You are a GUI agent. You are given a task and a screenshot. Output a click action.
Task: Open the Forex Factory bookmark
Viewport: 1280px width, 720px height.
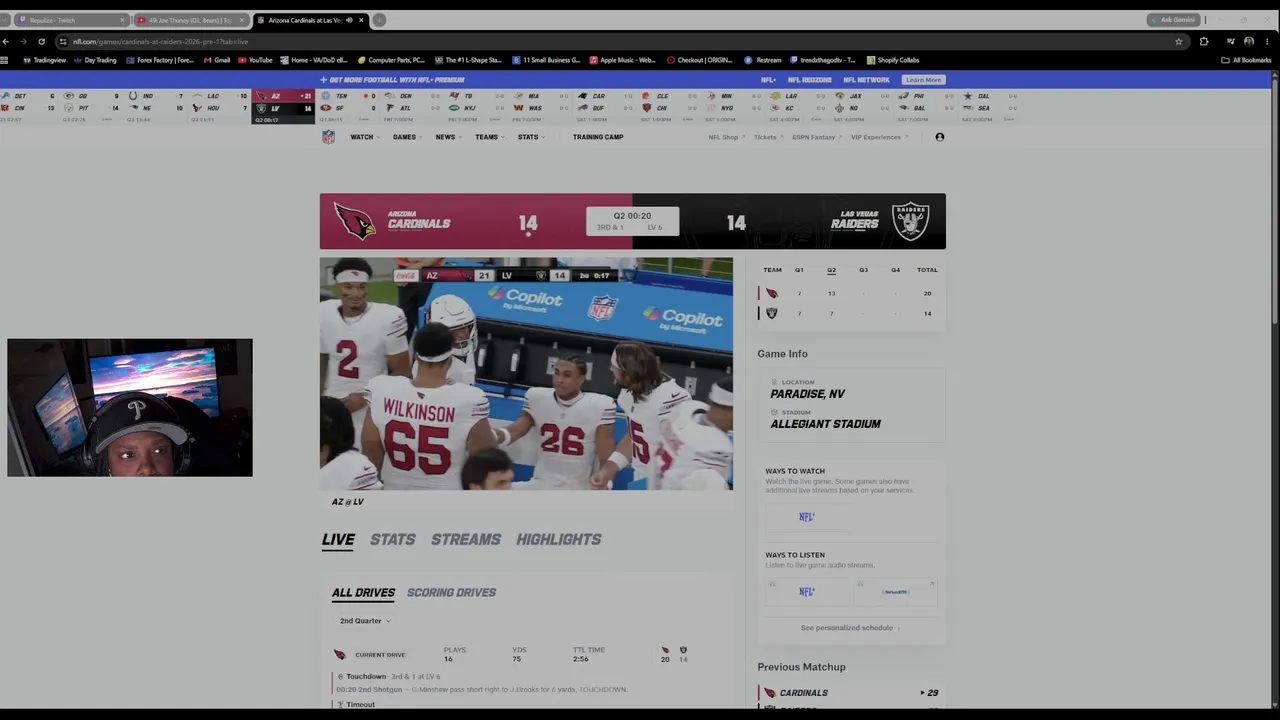click(x=160, y=60)
